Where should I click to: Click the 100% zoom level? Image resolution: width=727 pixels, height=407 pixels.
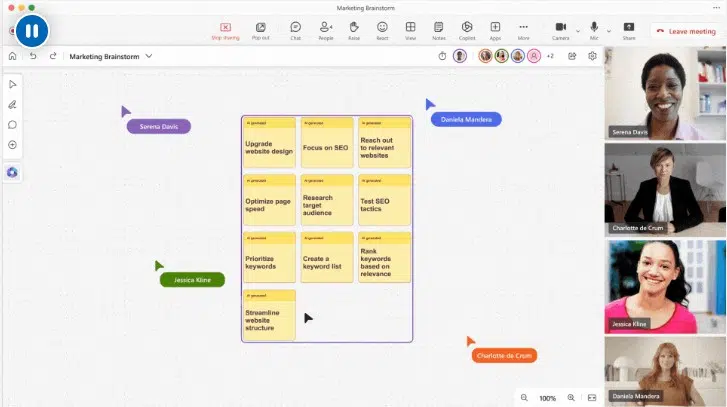548,398
